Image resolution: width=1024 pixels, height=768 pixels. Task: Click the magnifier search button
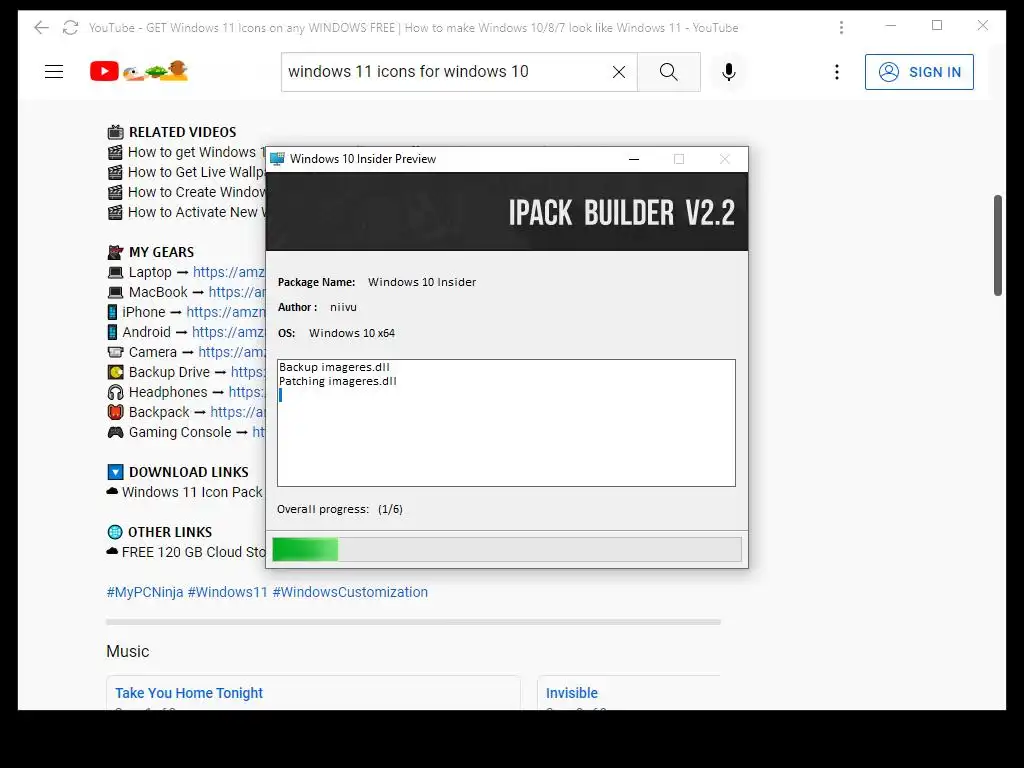point(669,72)
